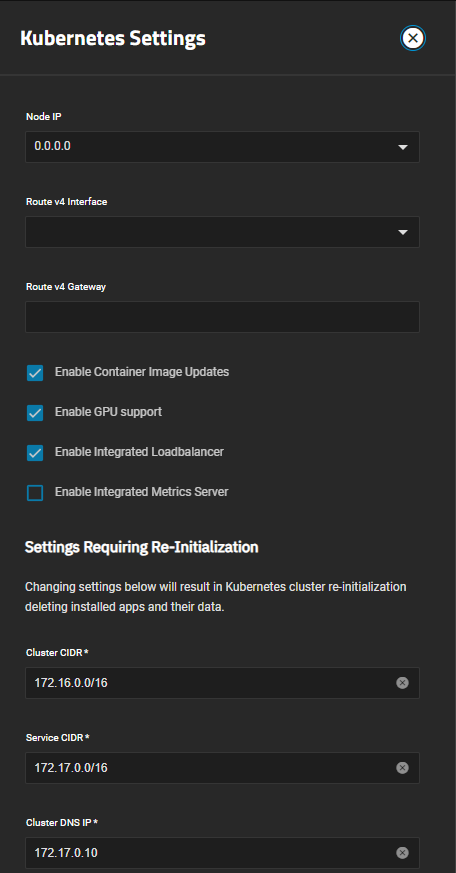Uncheck the Enable GPU support checkbox

click(35, 413)
